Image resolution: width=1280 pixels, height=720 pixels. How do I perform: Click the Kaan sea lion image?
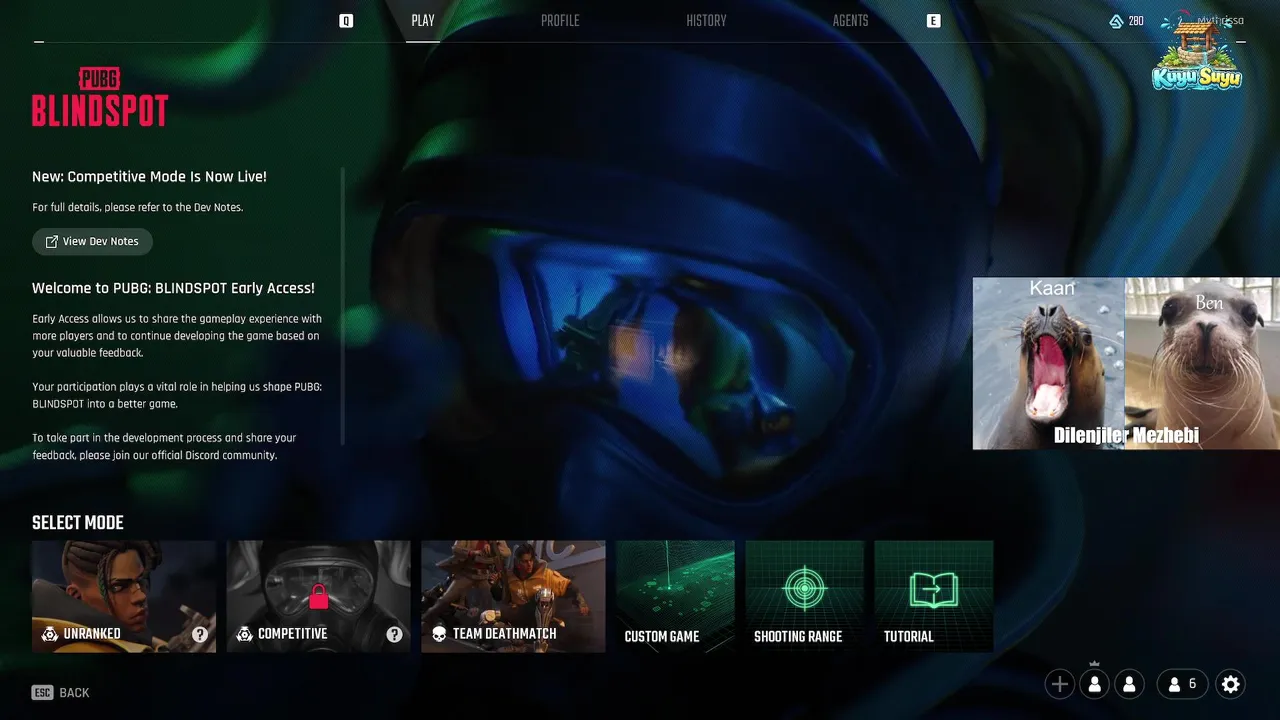coord(1049,363)
